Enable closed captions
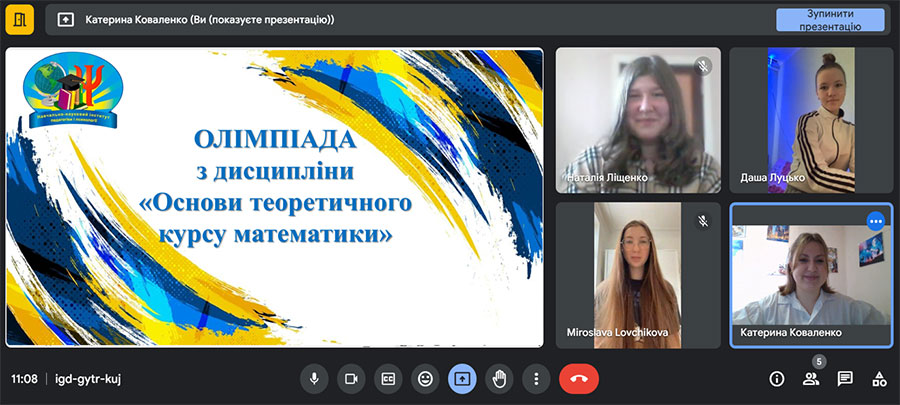The height and width of the screenshot is (405, 900). point(389,379)
